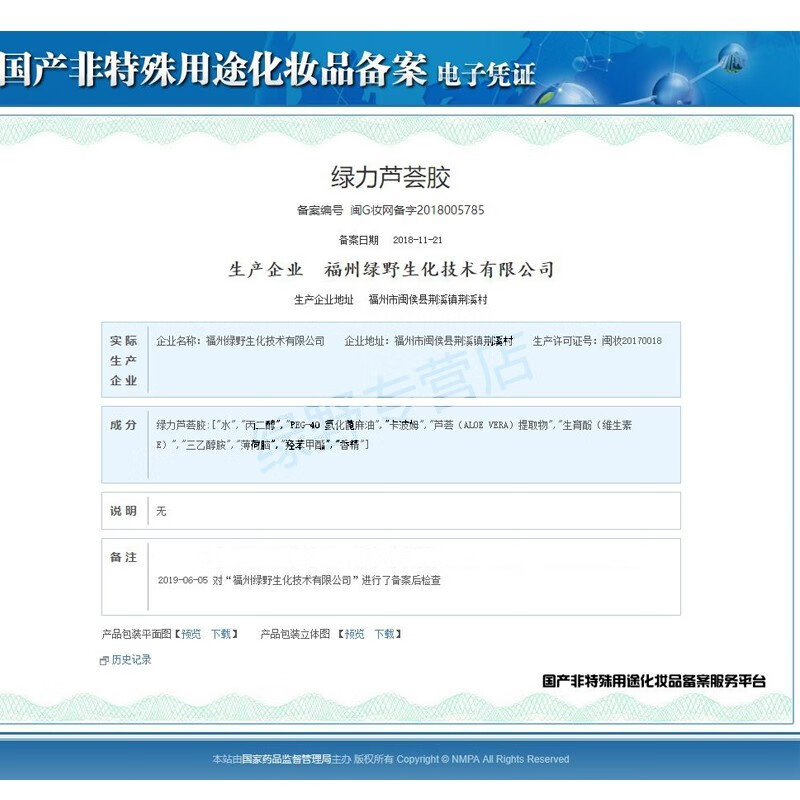Download 产品包装平面图 via 下载 link
Screen dimensions: 800x800
(219, 632)
